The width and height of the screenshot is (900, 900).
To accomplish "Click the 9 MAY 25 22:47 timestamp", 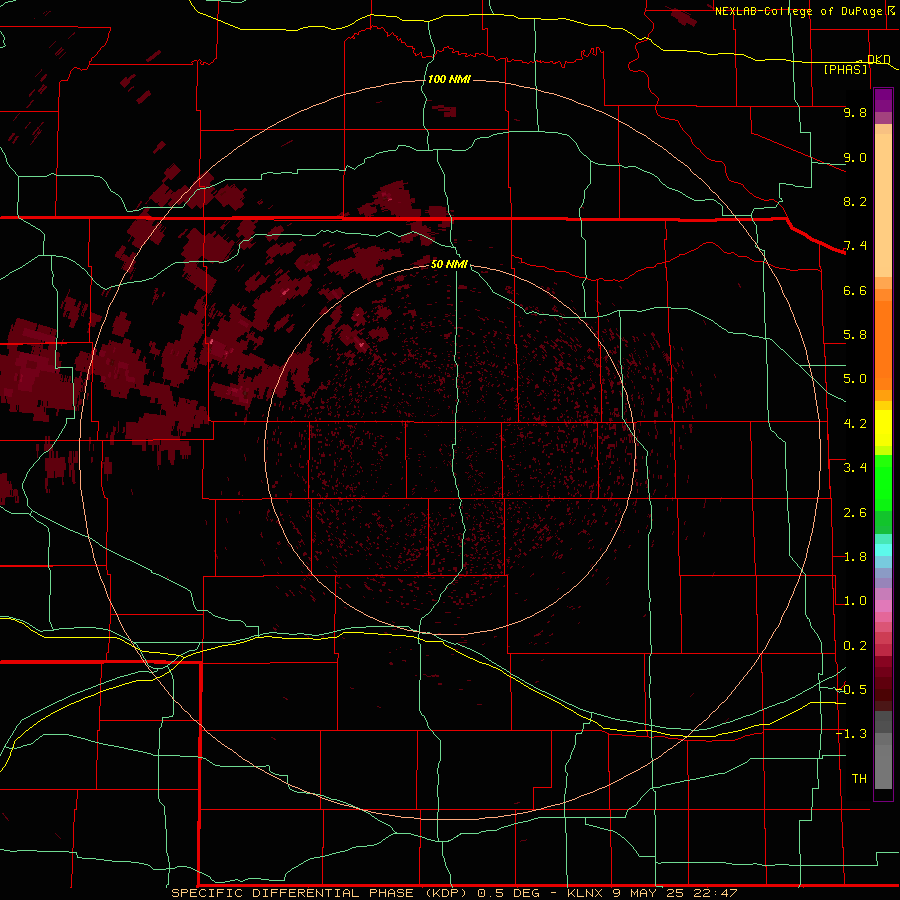I will (674, 893).
